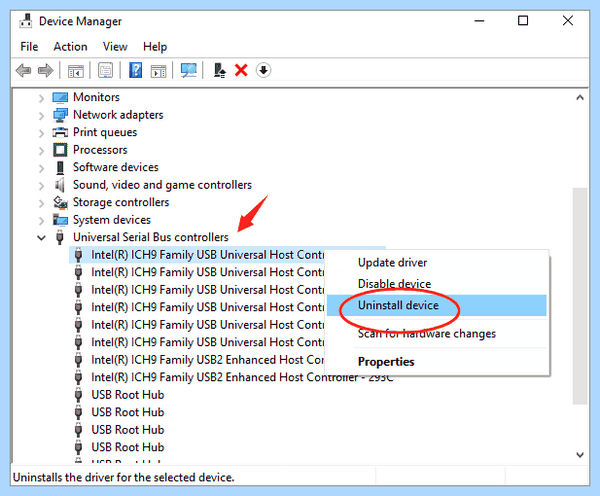The image size is (600, 496).
Task: Close the Device Manager window
Action: 568,21
